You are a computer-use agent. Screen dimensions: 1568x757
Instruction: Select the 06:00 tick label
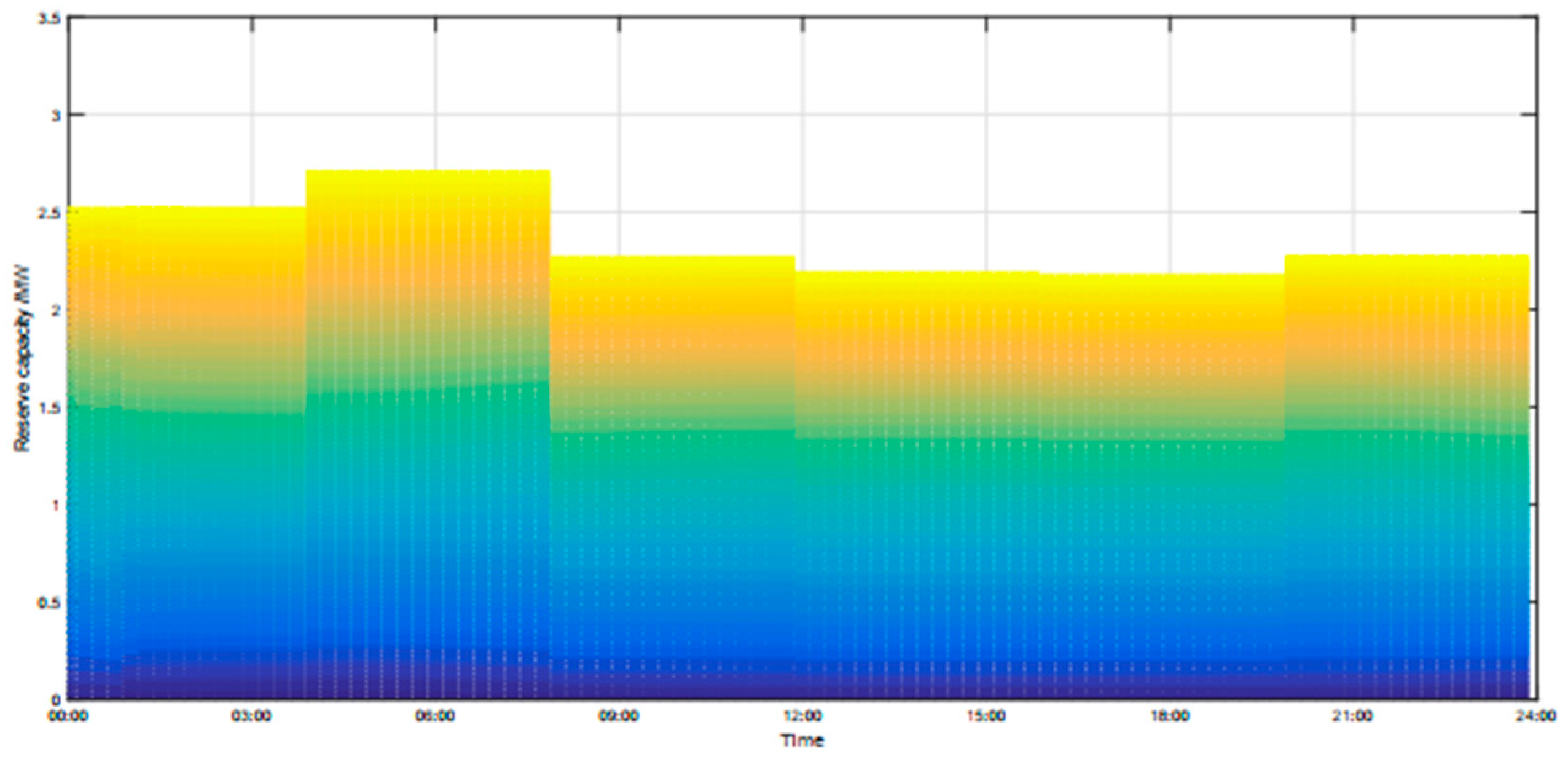[435, 716]
